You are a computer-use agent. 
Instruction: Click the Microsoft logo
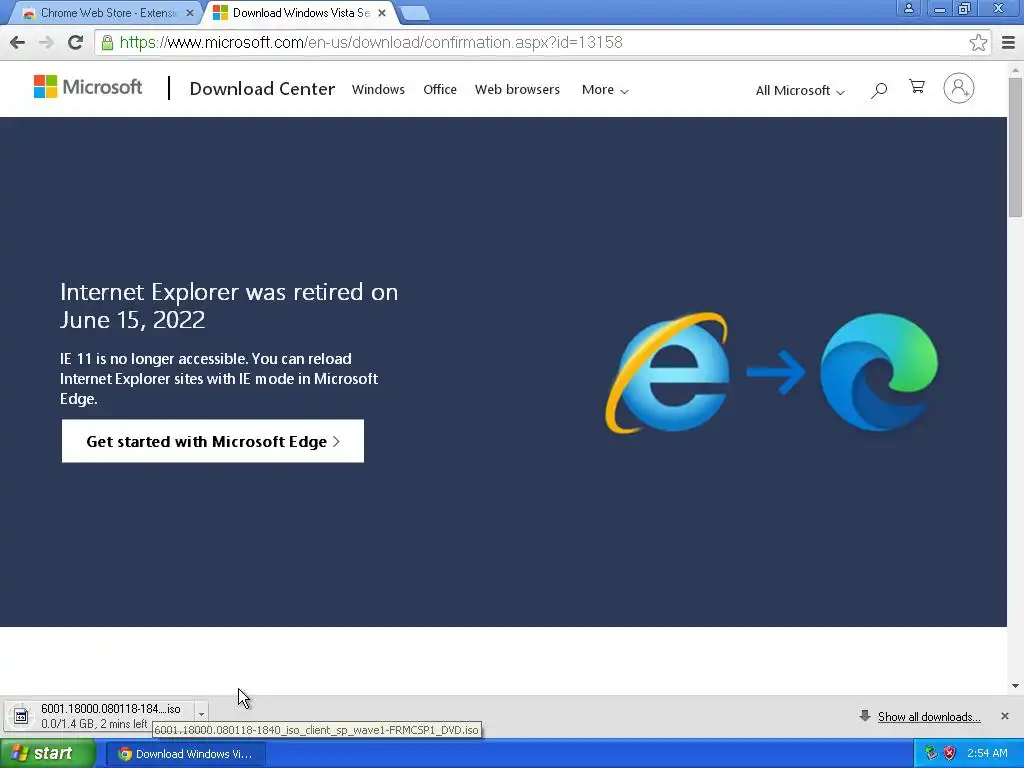(88, 87)
